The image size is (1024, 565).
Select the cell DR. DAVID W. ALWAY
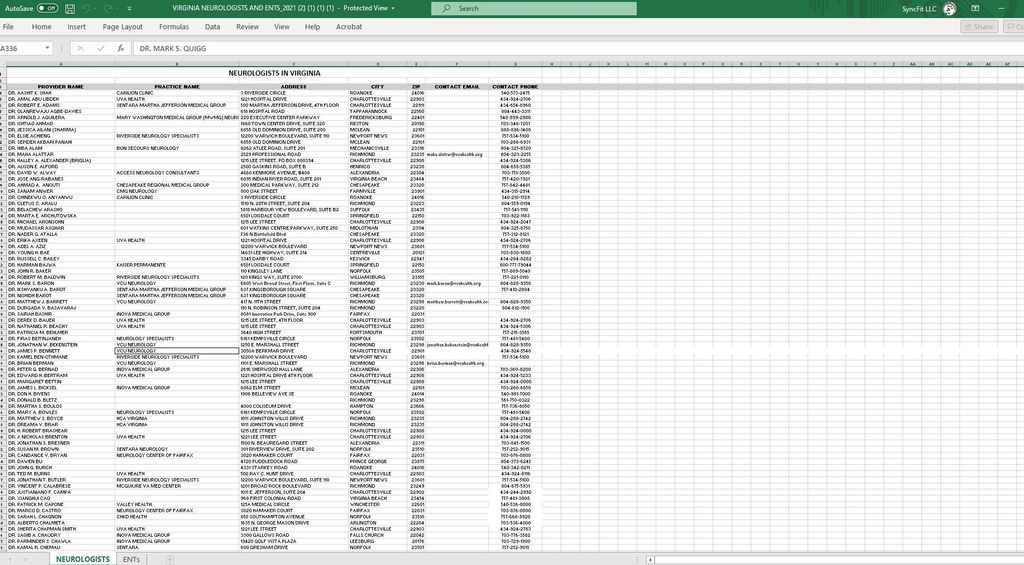coord(61,173)
